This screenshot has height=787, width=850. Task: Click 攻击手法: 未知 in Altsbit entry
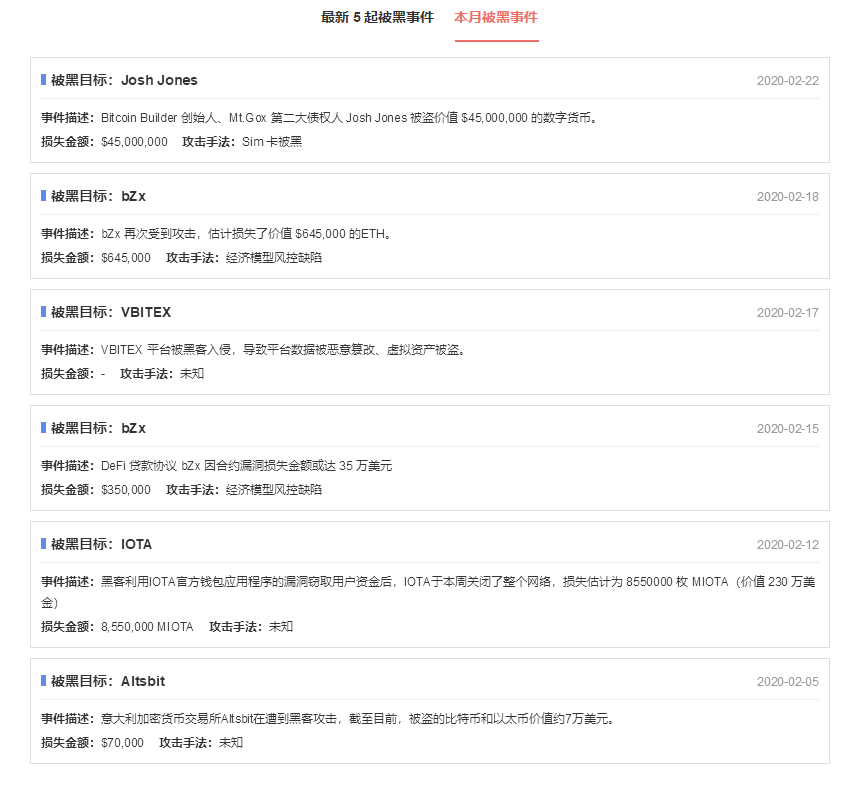click(x=201, y=743)
